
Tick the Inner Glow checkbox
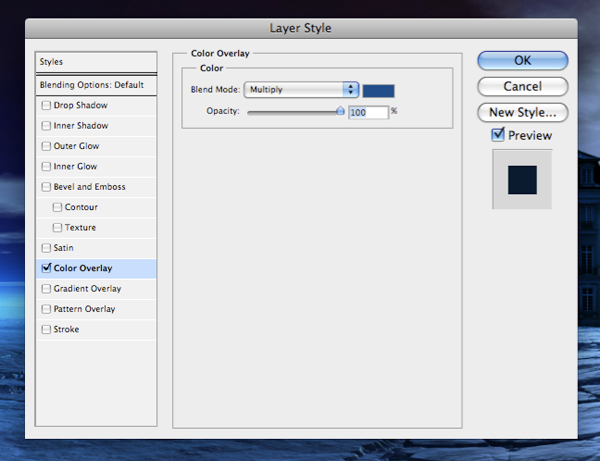tap(46, 166)
